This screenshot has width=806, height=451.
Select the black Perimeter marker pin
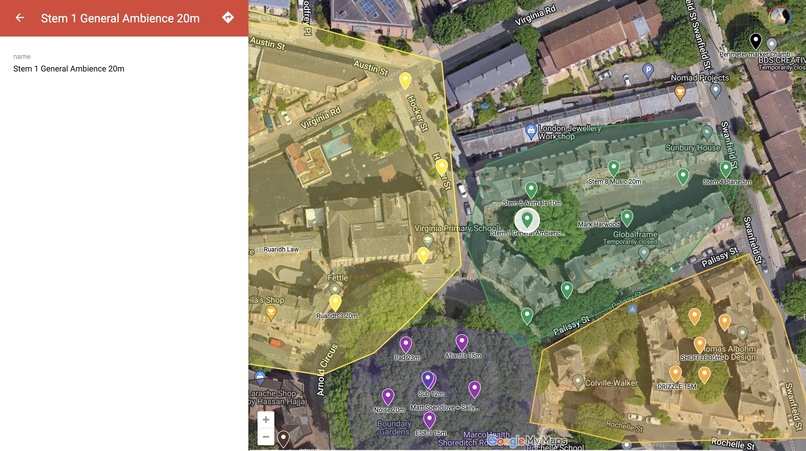pyautogui.click(x=755, y=42)
